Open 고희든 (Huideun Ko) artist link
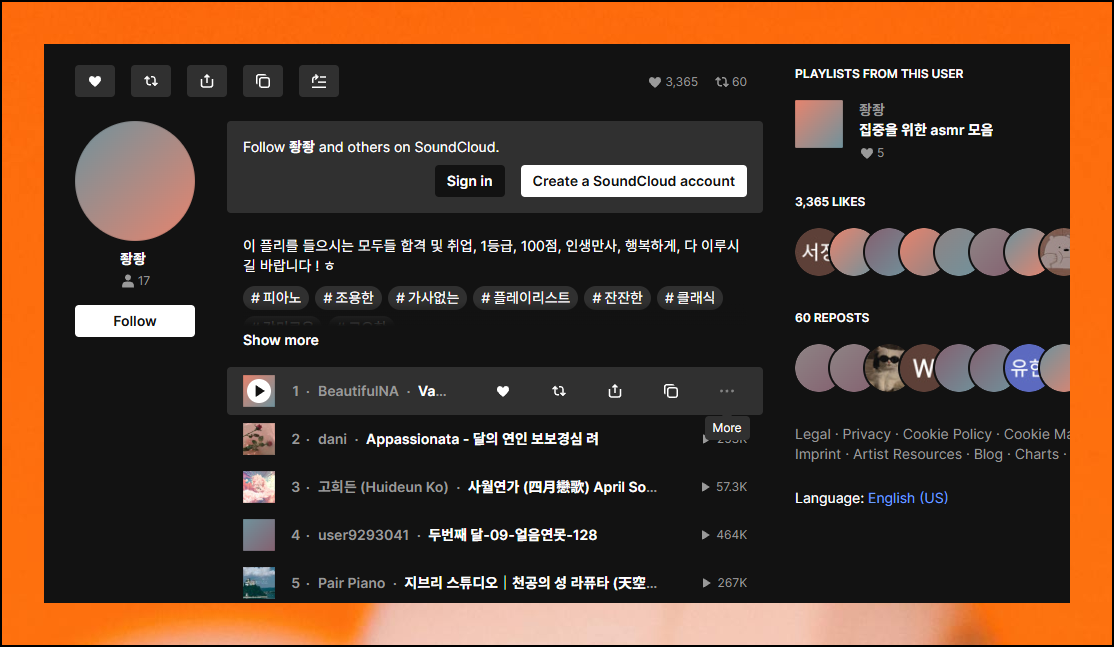Image resolution: width=1114 pixels, height=647 pixels. pyautogui.click(x=383, y=487)
